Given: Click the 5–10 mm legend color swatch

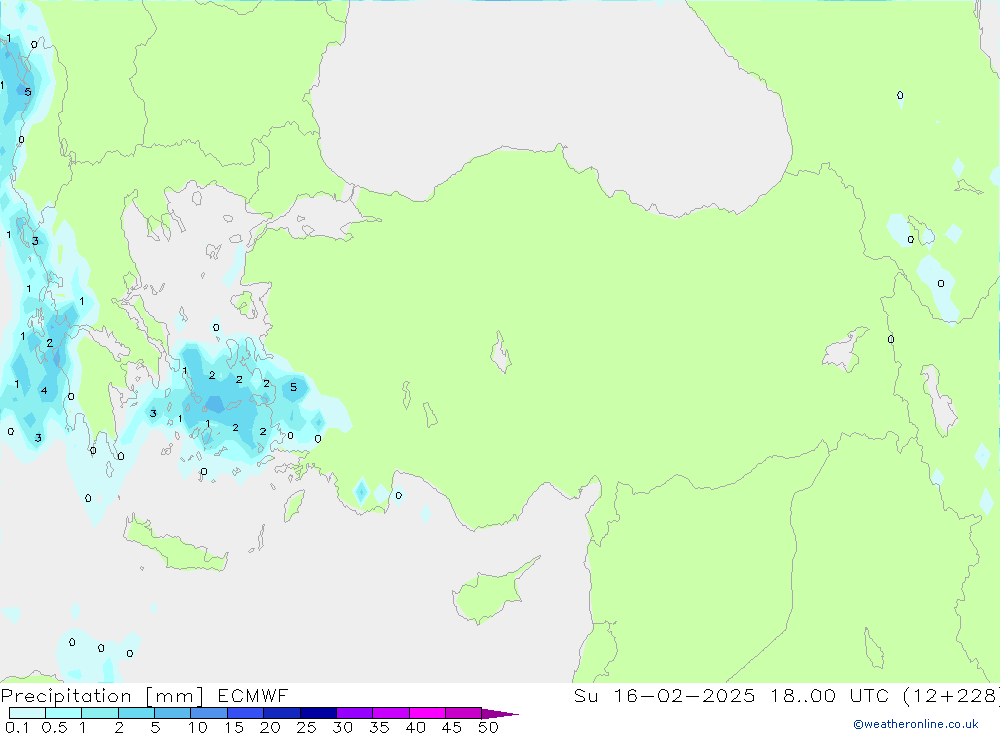Looking at the screenshot, I should click(172, 713).
